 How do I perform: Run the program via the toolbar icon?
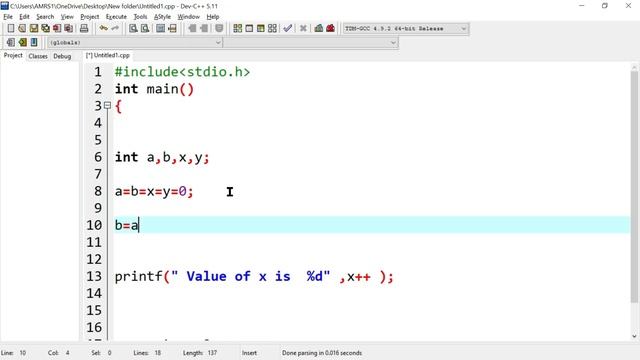pyautogui.click(x=249, y=28)
